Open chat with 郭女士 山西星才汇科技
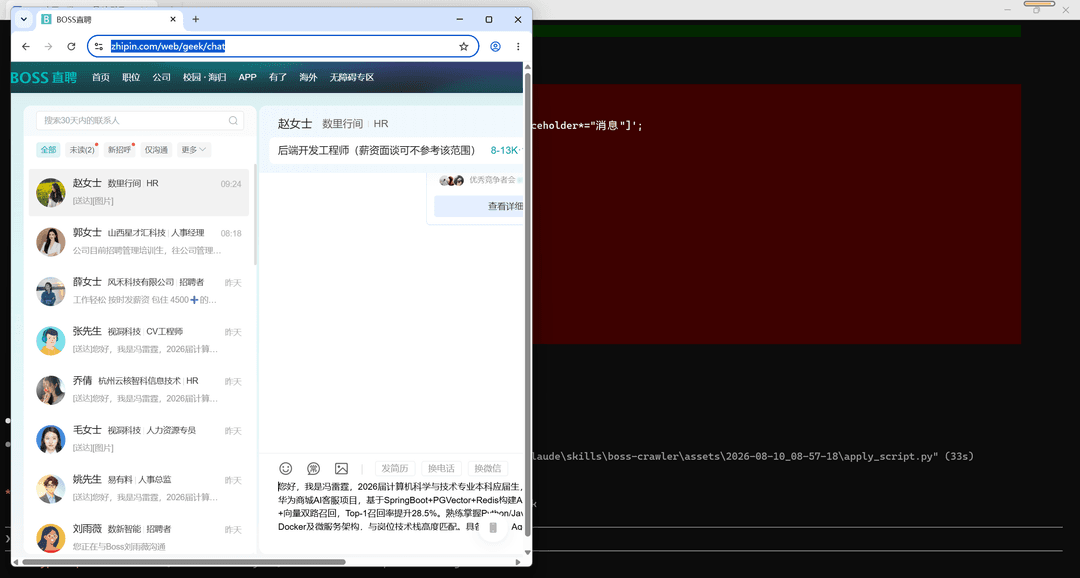This screenshot has width=1080, height=578. click(x=139, y=242)
